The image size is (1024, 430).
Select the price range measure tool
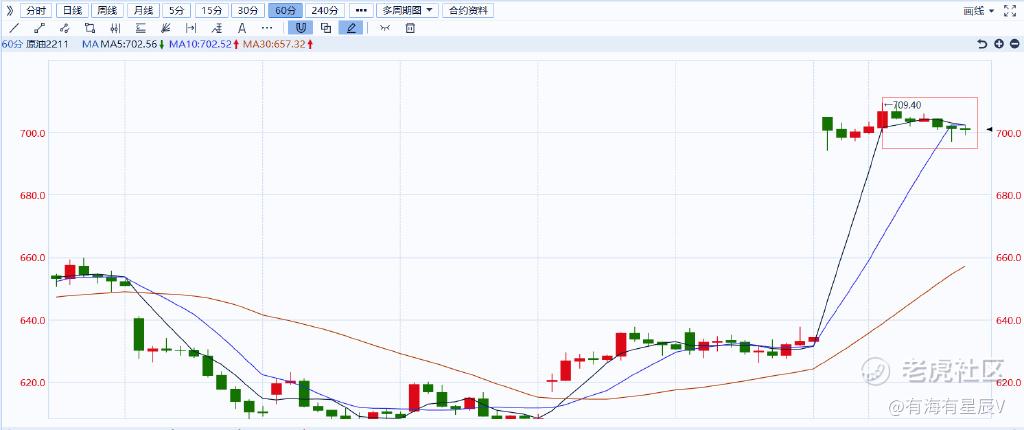[191, 28]
